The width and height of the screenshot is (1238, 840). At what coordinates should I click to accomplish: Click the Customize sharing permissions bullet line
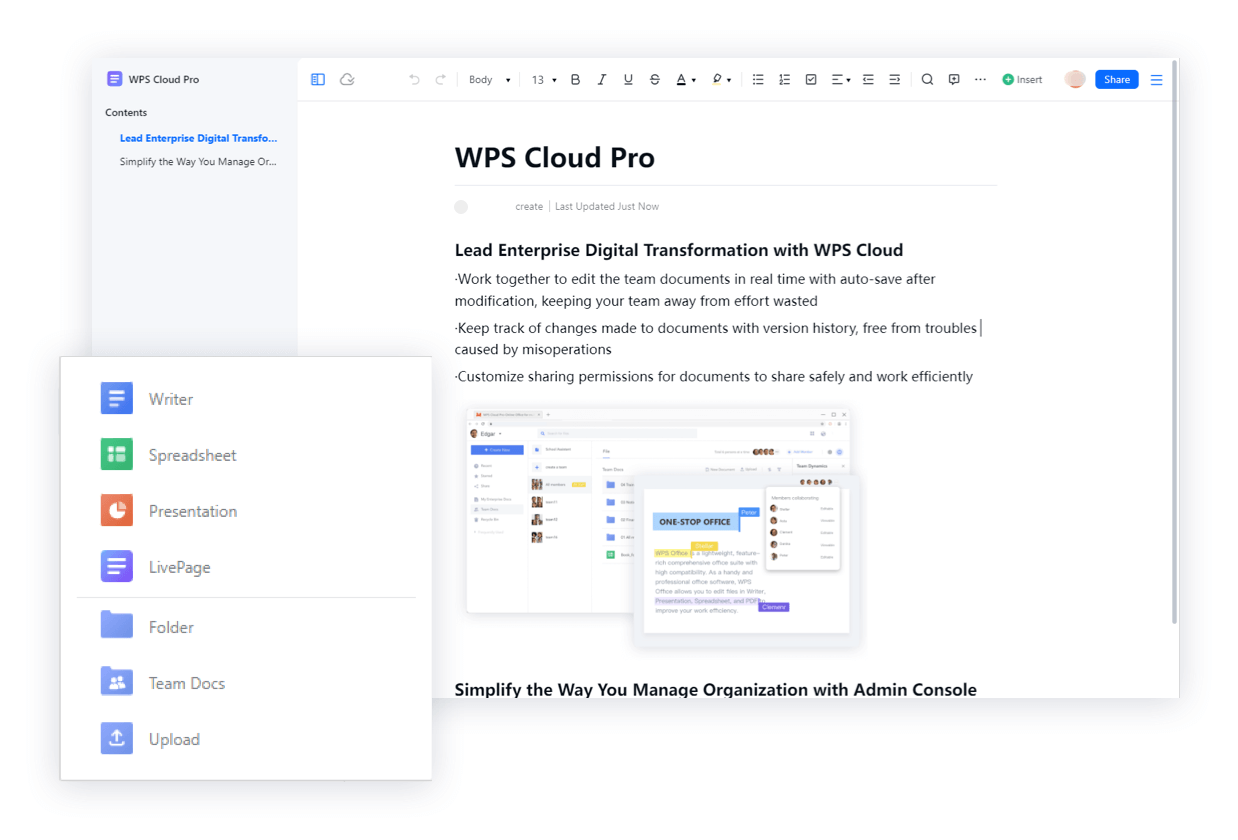tap(714, 377)
